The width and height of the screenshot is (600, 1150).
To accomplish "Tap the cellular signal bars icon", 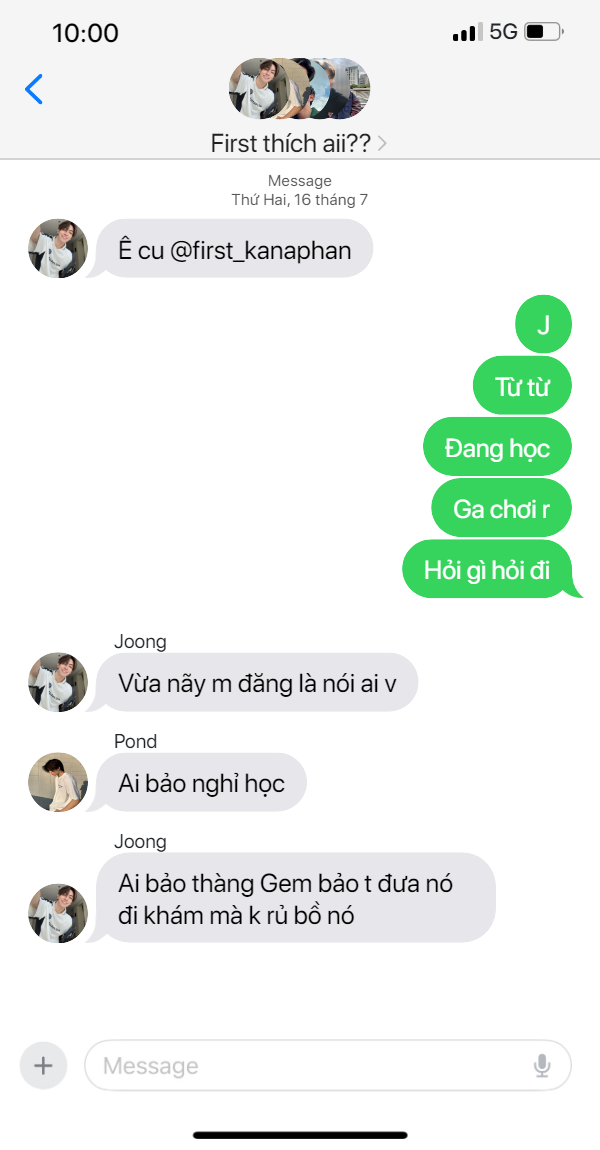I will click(467, 32).
